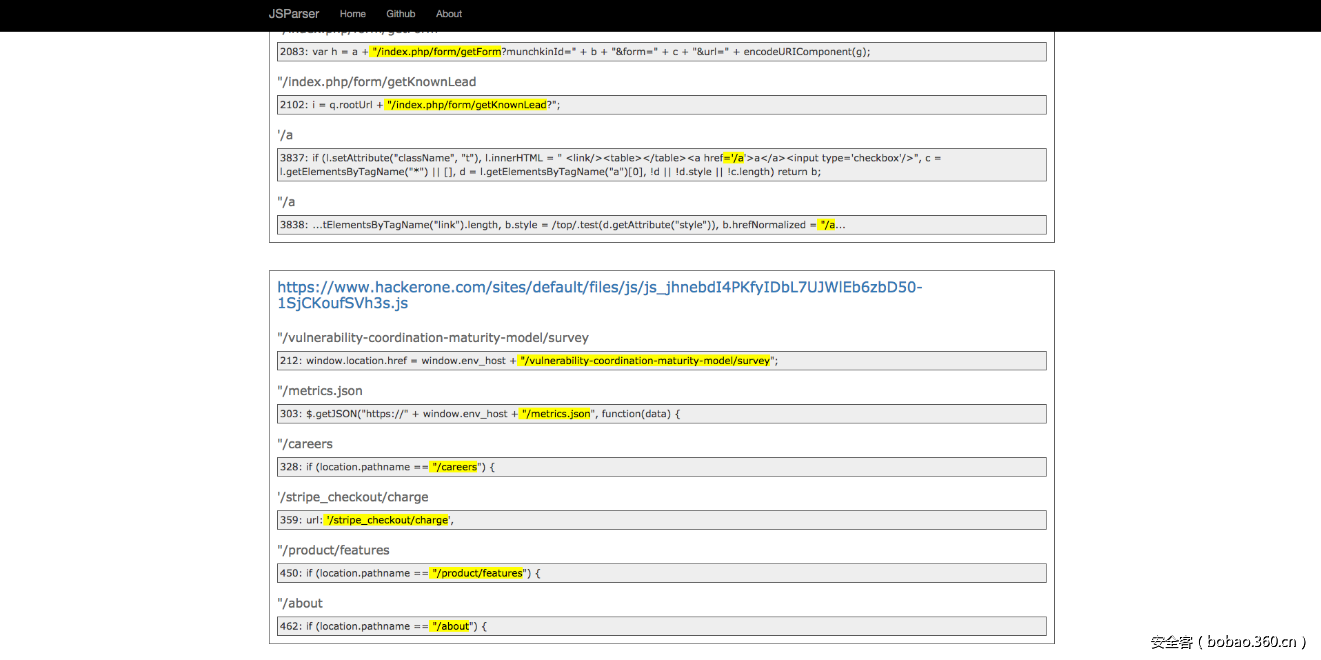1321x660 pixels.
Task: Open the hackerone.com JS file link
Action: 599,295
